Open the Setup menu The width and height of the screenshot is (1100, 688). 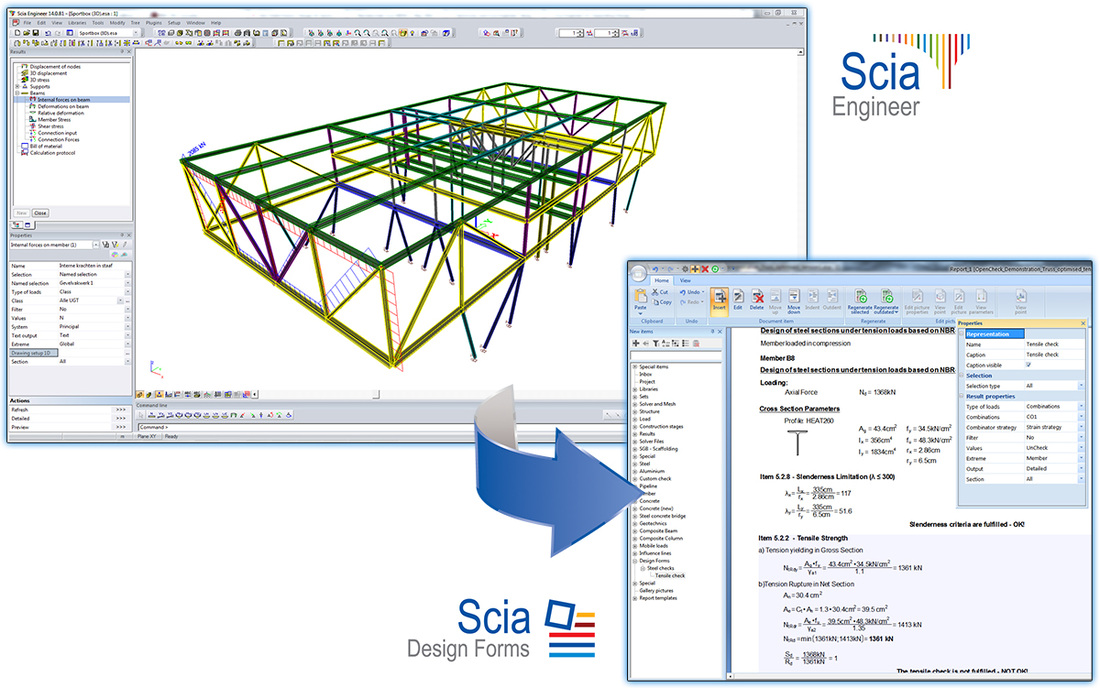click(x=174, y=23)
